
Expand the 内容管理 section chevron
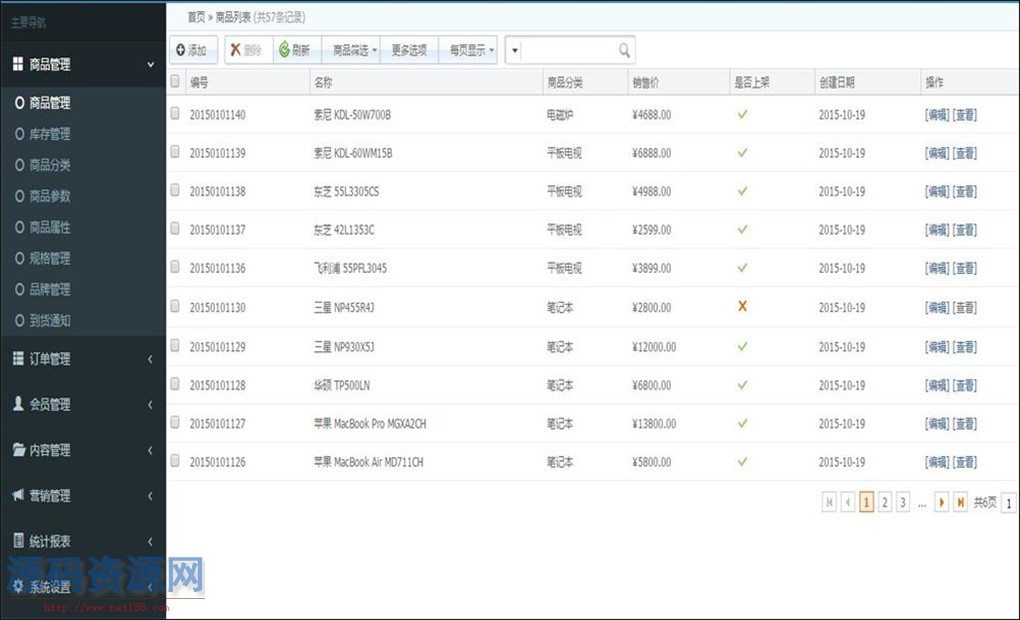(150, 450)
